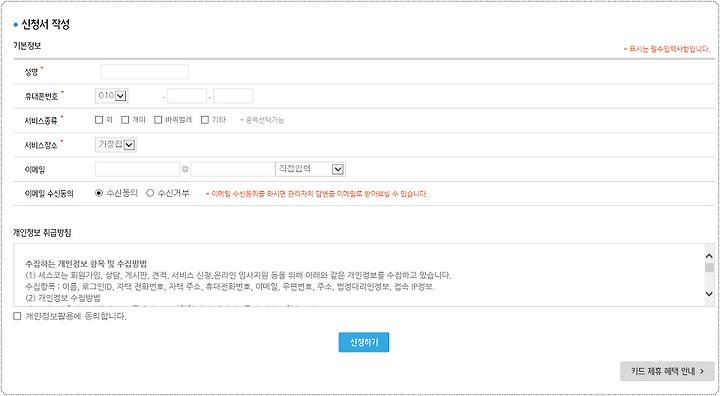This screenshot has height=396, width=720.
Task: Click the 개인정보 취급방침 section title
Action: click(42, 233)
